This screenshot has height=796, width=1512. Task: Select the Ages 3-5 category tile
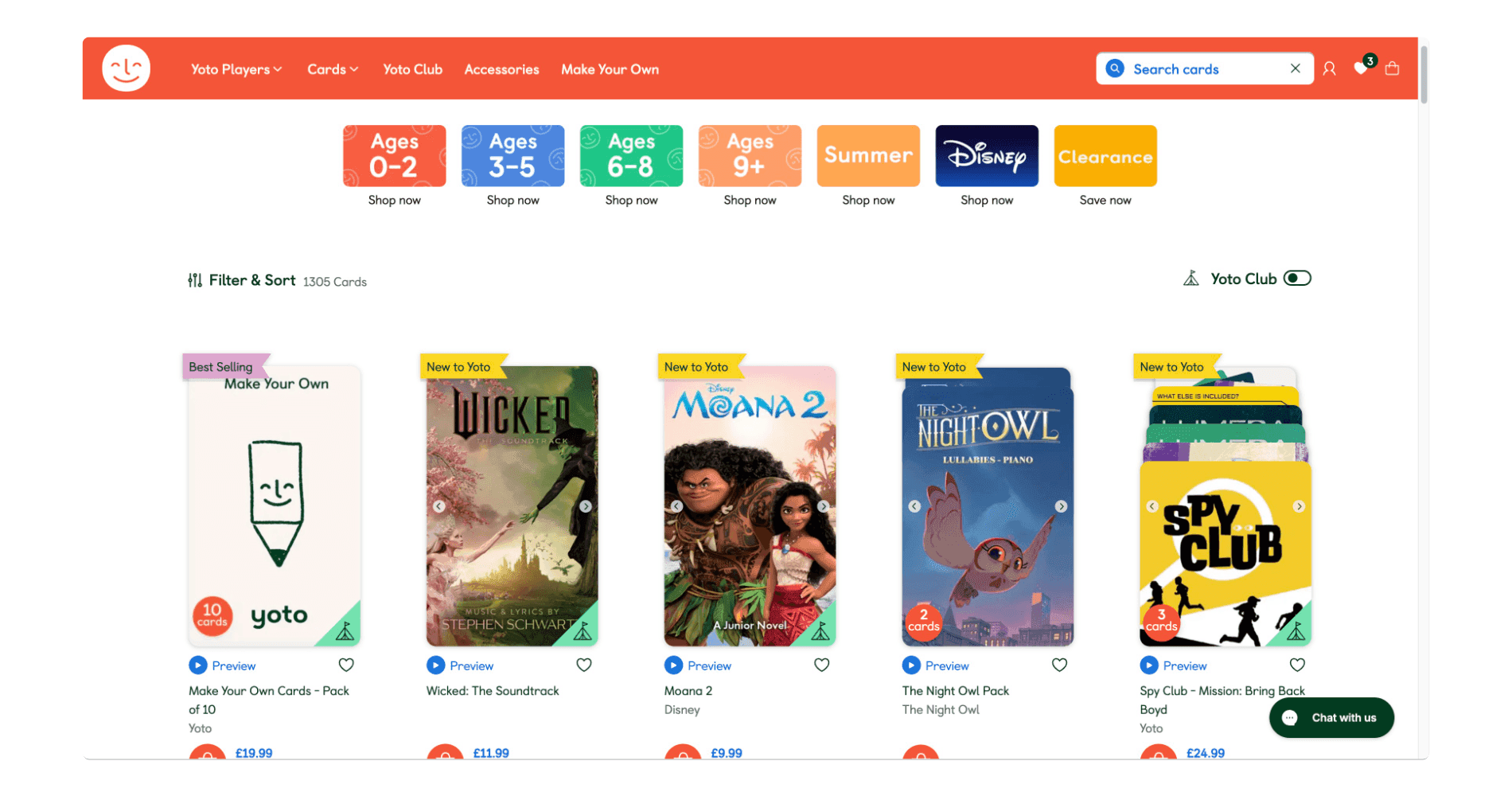coord(512,156)
